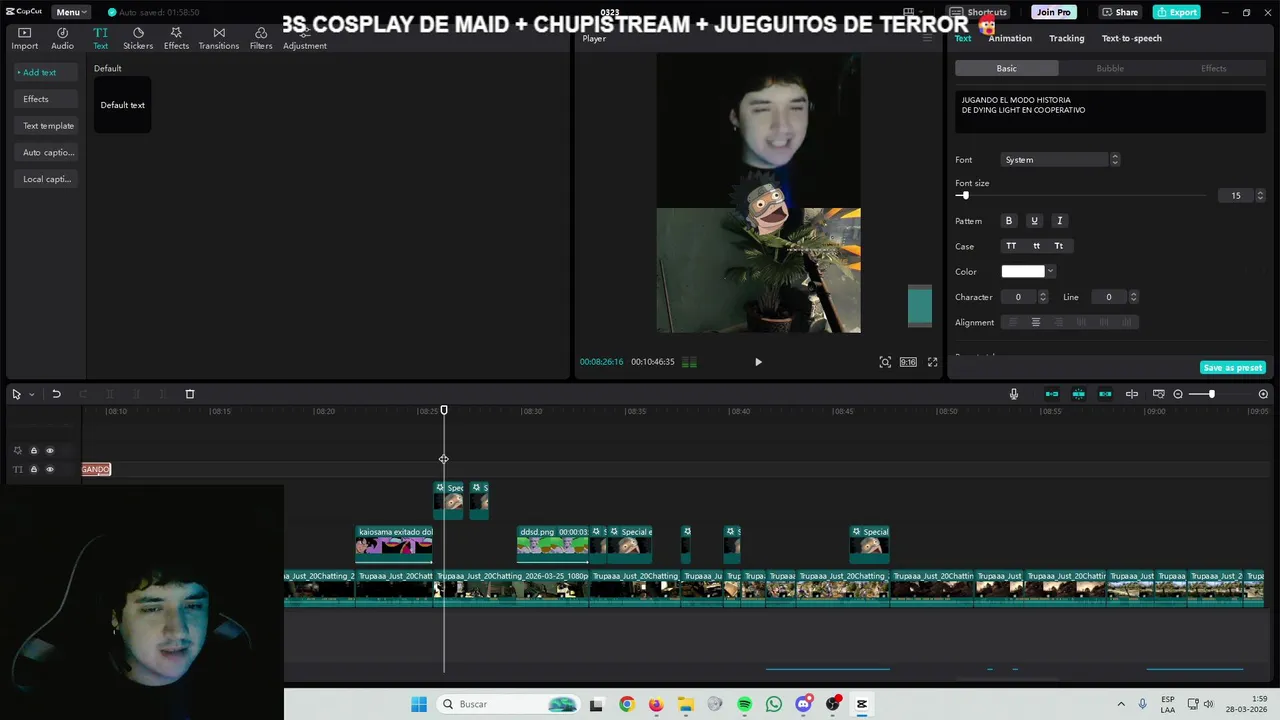Set text case to all uppercase TT
Viewport: 1280px width, 720px height.
(1011, 246)
